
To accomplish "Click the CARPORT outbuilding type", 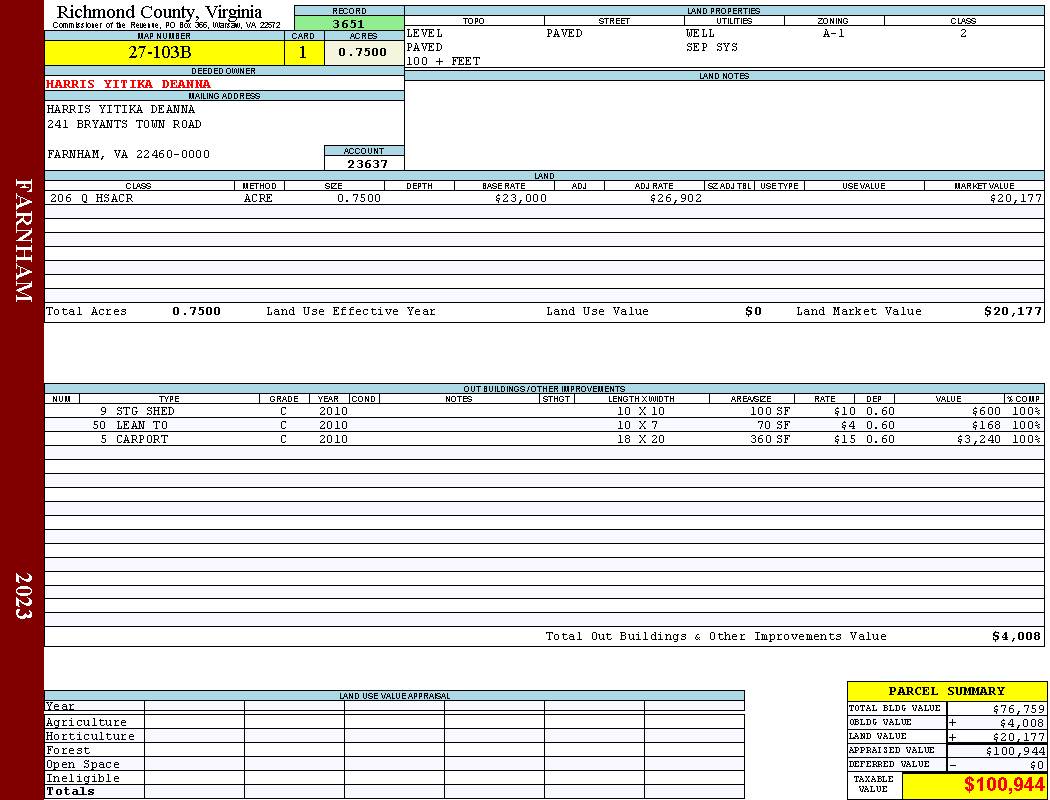I will pyautogui.click(x=142, y=439).
